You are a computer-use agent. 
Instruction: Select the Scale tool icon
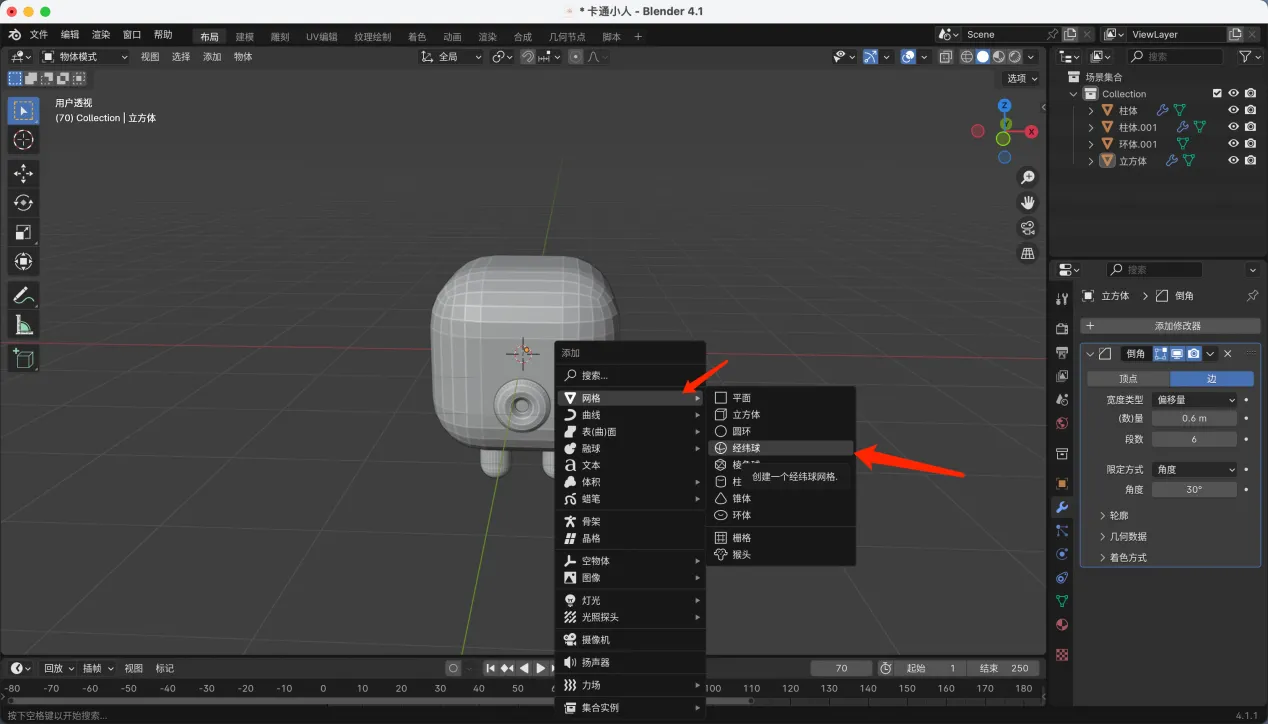23,232
